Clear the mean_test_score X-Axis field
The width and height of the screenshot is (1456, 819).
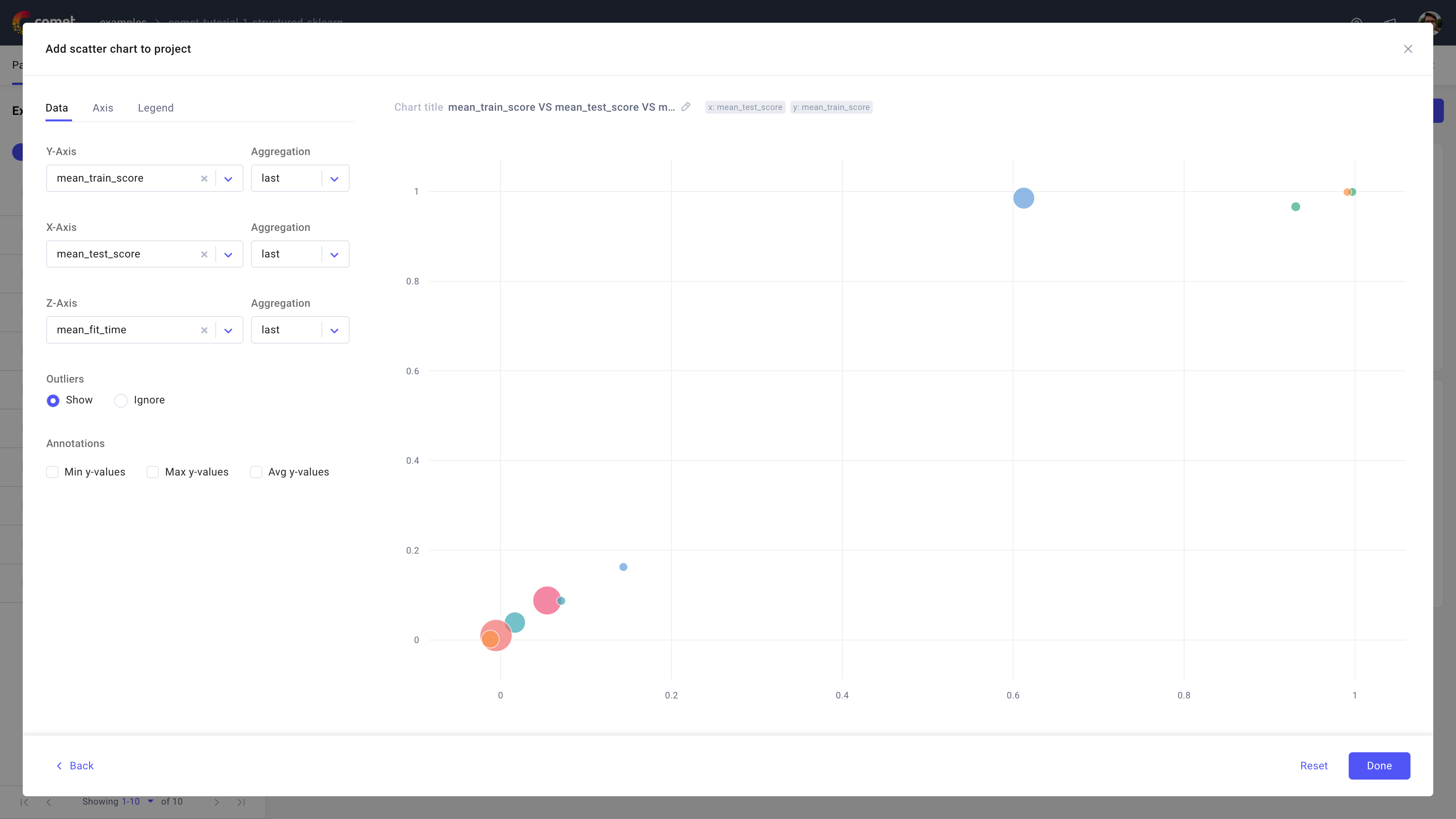(x=204, y=254)
